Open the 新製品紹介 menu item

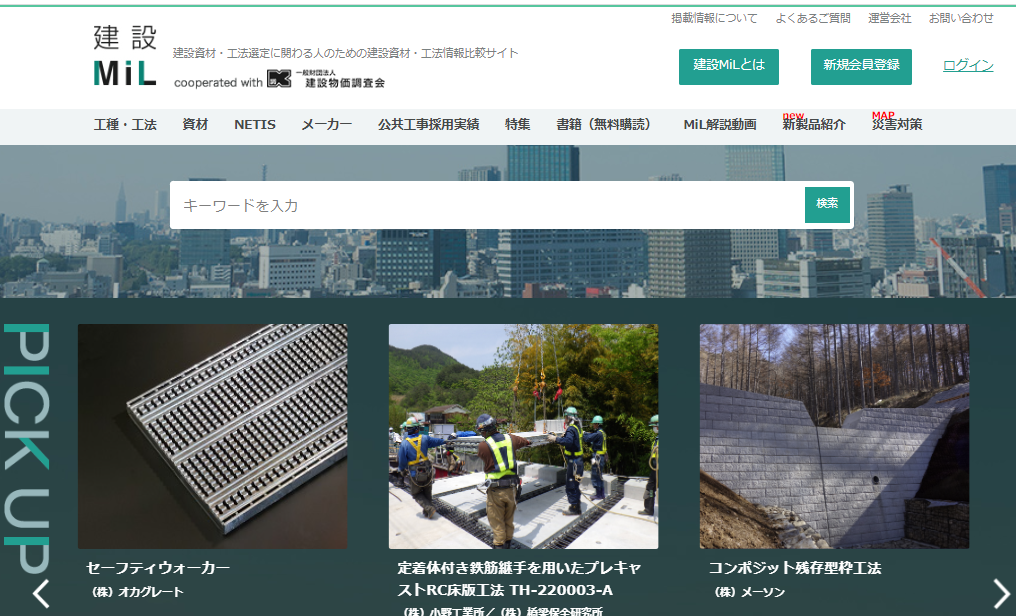click(813, 125)
